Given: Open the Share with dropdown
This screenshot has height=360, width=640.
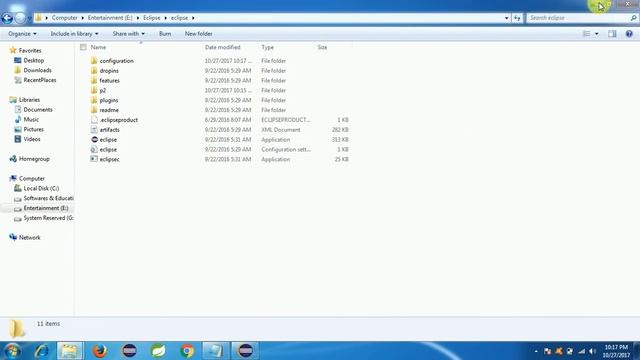Looking at the screenshot, I should pos(129,34).
